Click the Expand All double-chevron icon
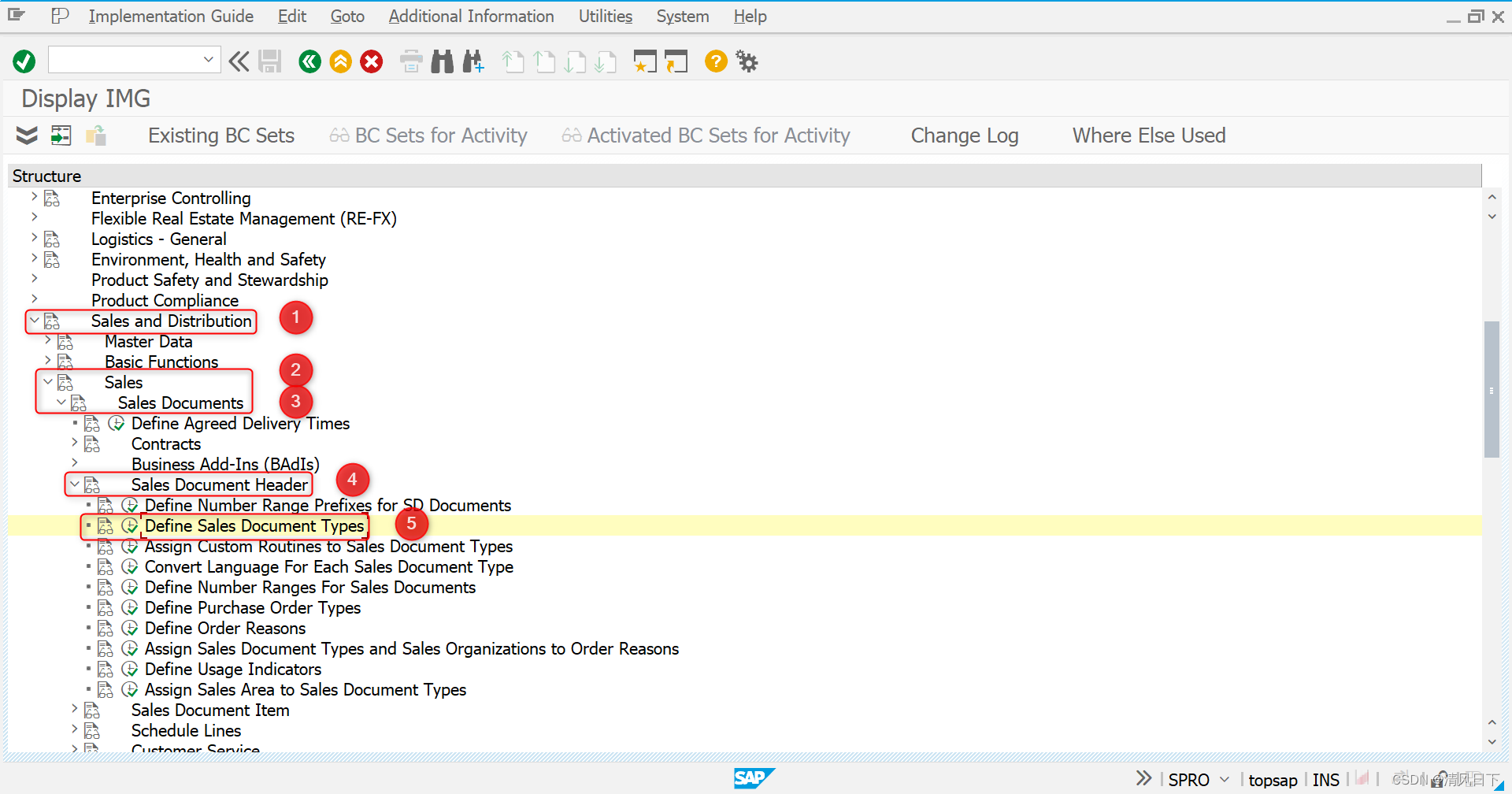This screenshot has width=1512, height=794. (27, 135)
